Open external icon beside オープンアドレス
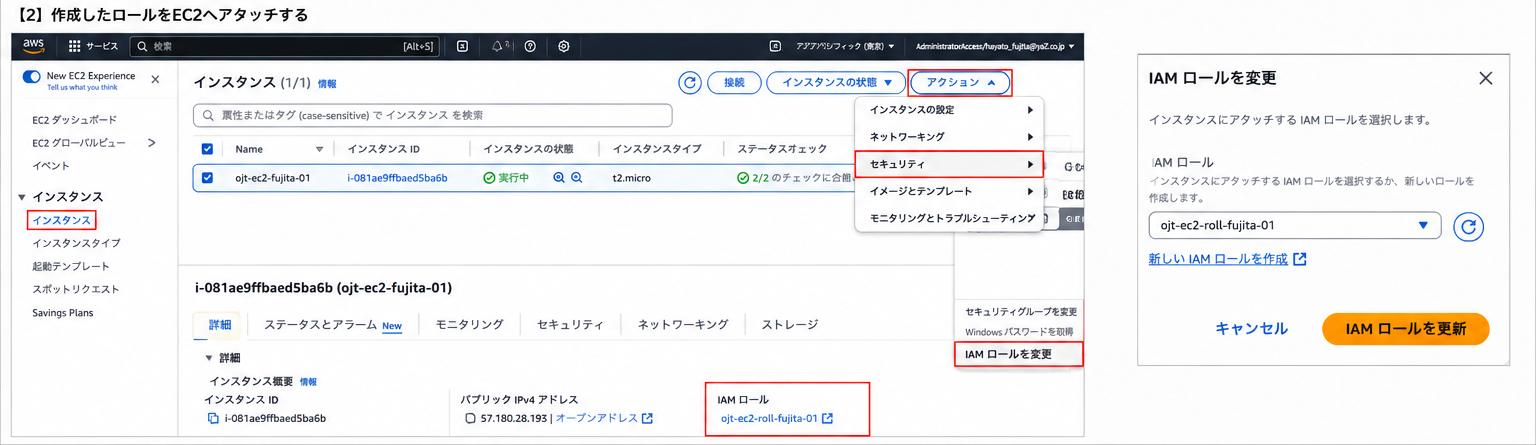The width and height of the screenshot is (1536, 445). 647,418
